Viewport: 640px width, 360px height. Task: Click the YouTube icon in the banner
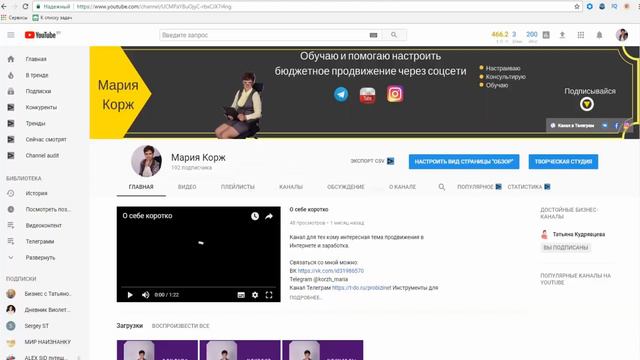(x=367, y=95)
